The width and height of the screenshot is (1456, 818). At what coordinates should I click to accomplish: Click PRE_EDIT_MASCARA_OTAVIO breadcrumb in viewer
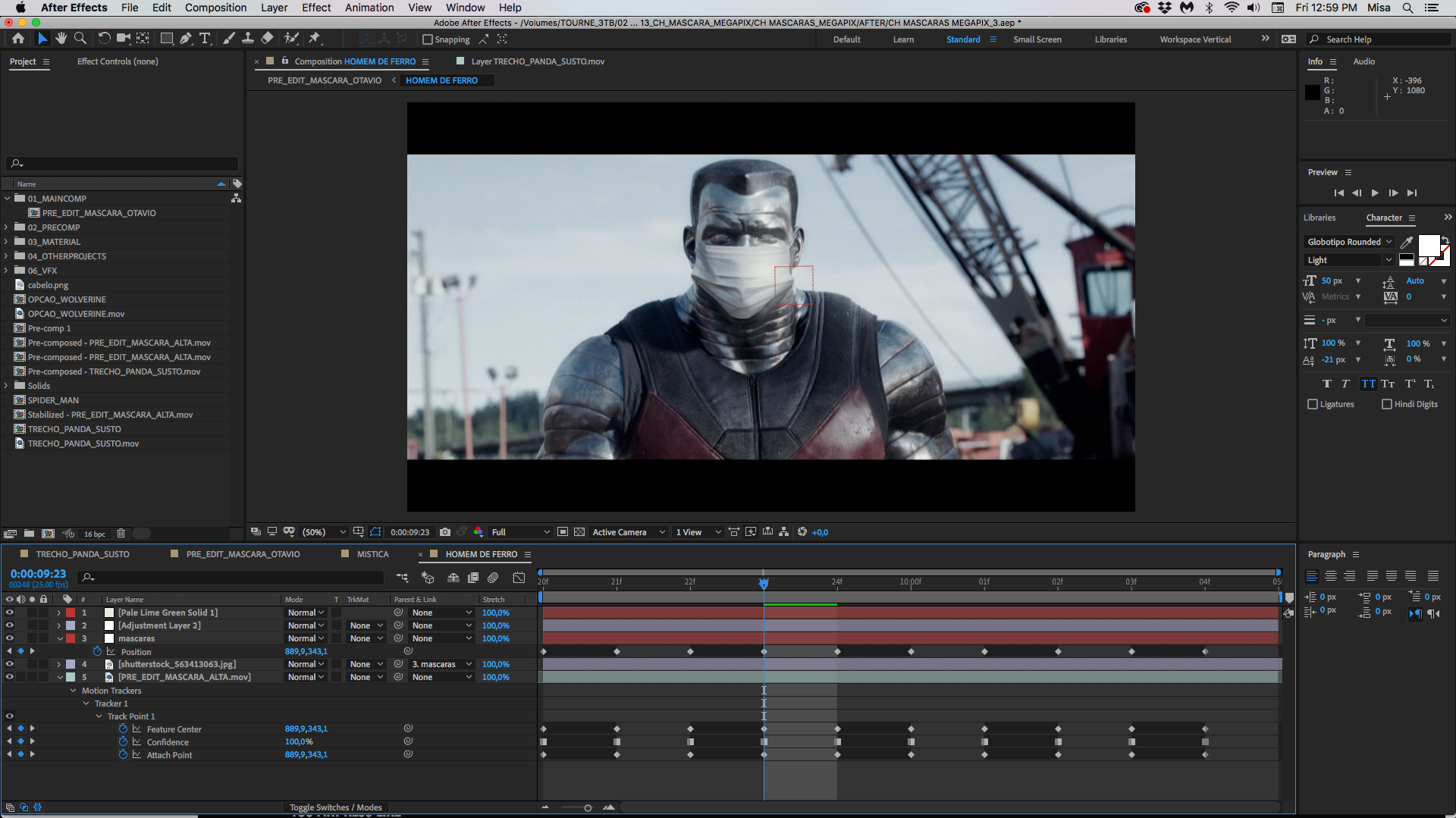point(324,80)
